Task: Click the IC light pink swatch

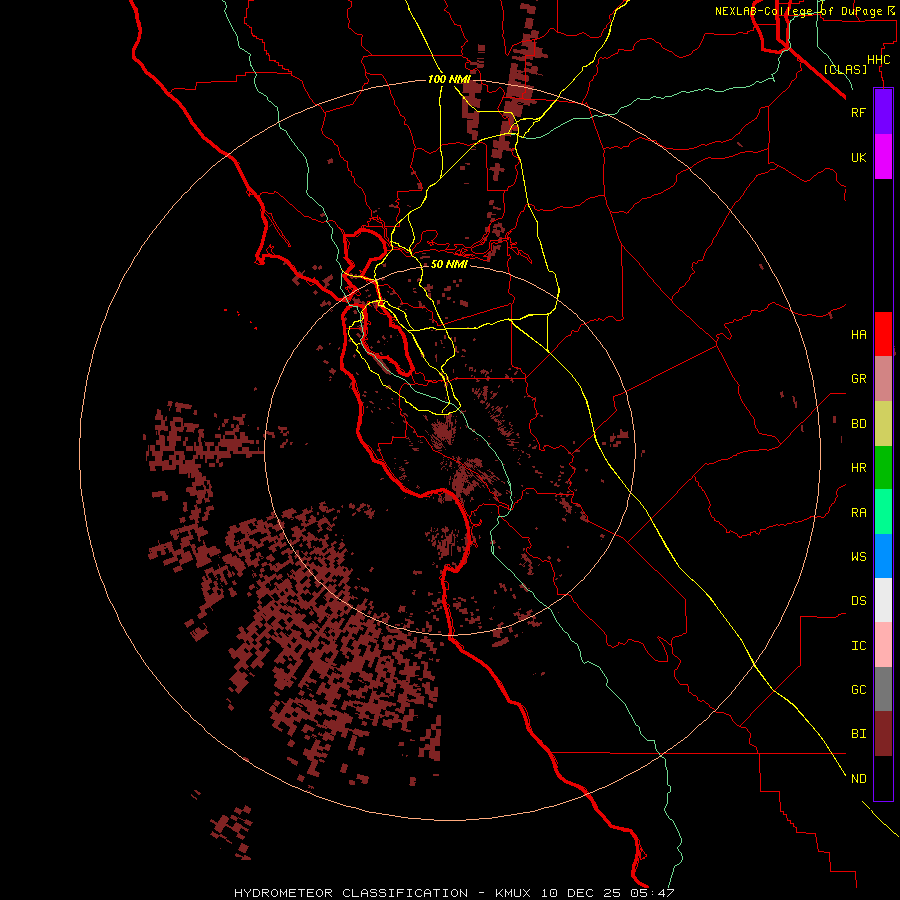Action: point(883,645)
